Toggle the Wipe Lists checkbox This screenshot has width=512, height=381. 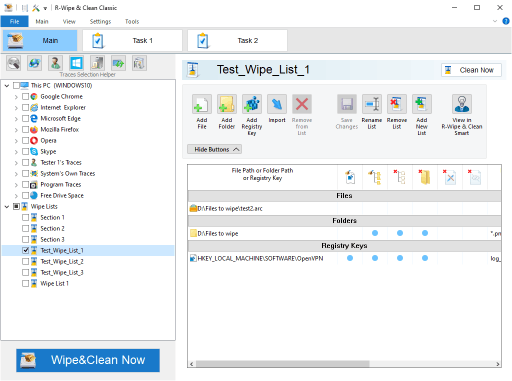(16, 206)
